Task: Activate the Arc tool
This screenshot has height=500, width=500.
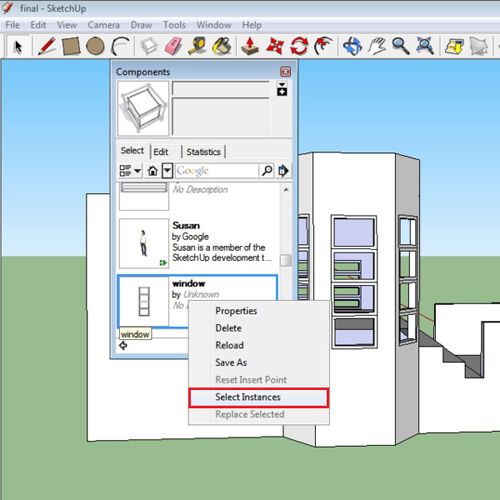Action: click(x=120, y=46)
